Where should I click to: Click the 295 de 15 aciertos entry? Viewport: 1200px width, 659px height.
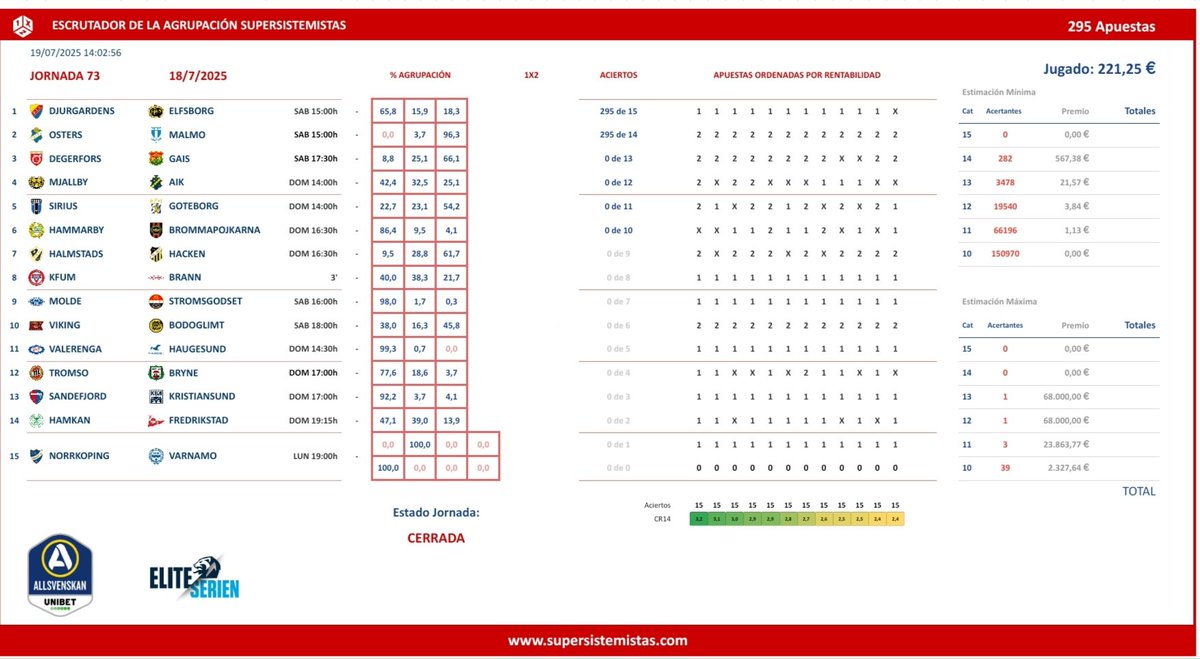618,111
